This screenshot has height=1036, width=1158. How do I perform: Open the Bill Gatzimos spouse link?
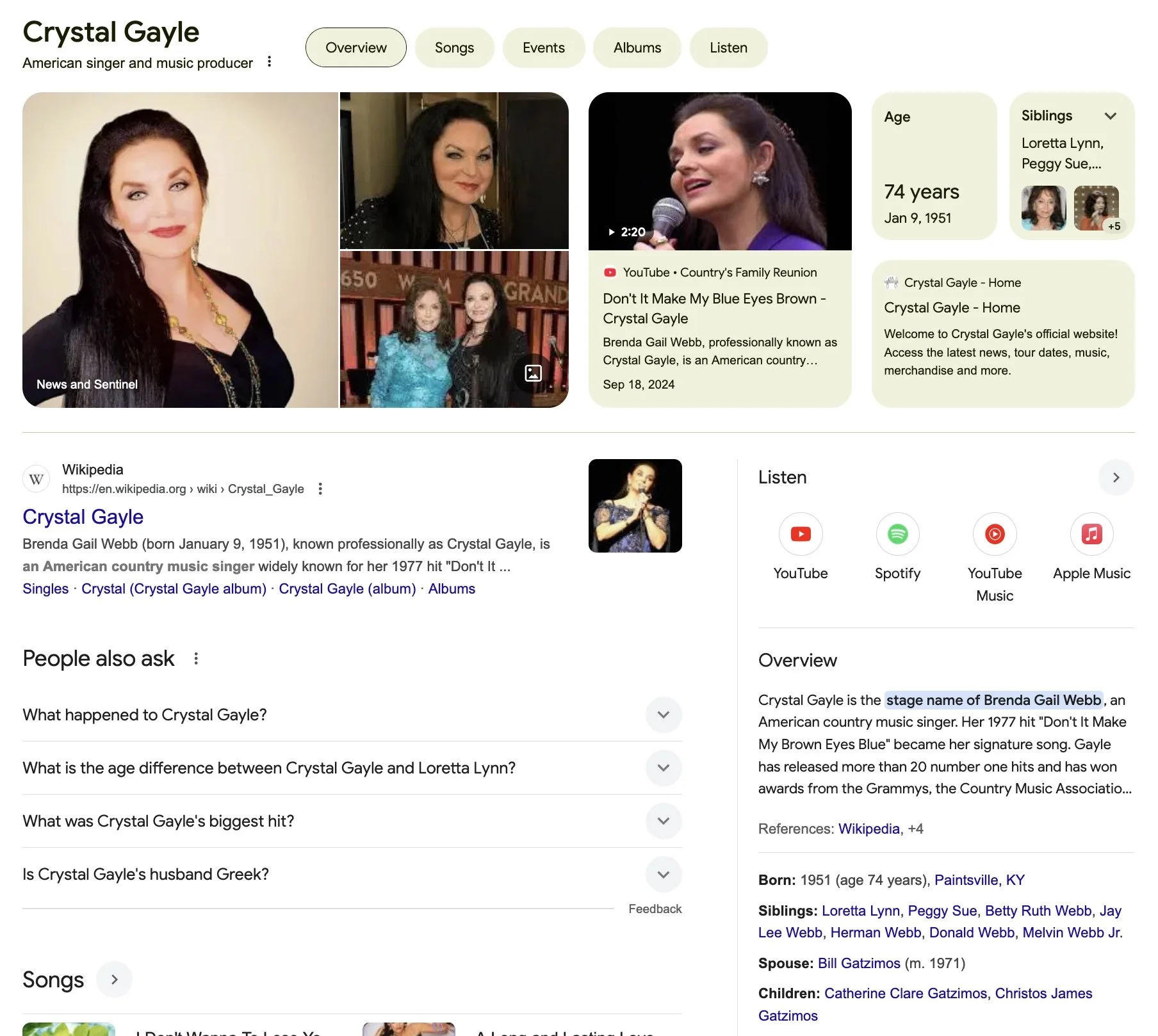[859, 963]
